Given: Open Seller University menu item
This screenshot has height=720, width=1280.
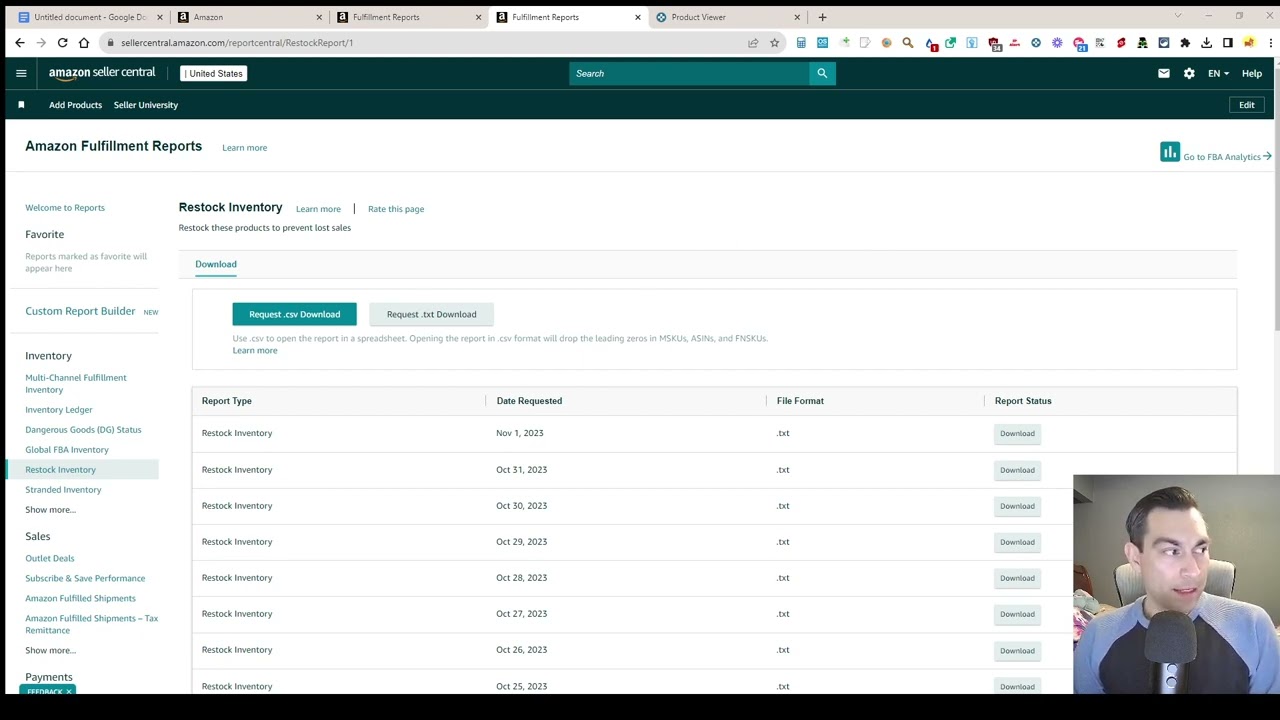Looking at the screenshot, I should pyautogui.click(x=146, y=105).
